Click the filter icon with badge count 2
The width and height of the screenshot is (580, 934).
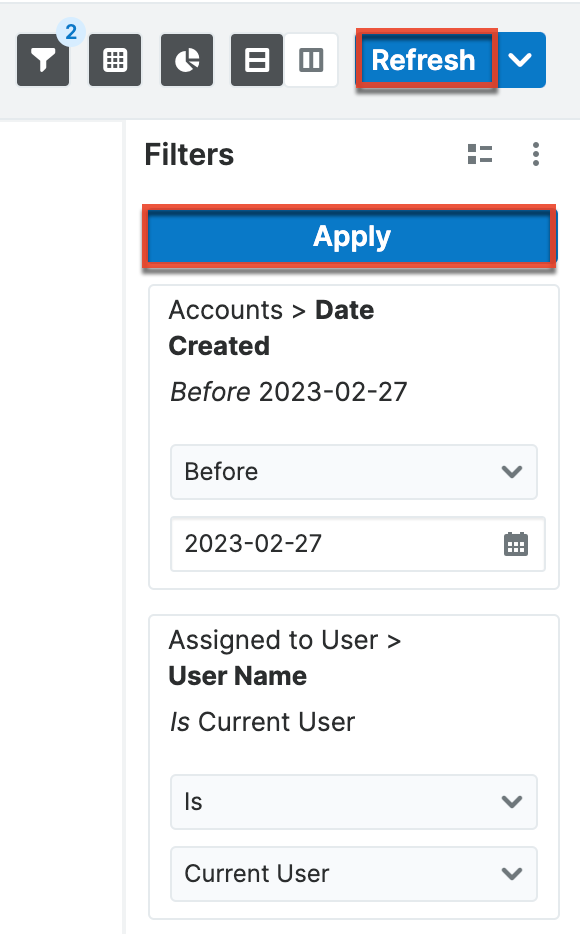[42, 60]
